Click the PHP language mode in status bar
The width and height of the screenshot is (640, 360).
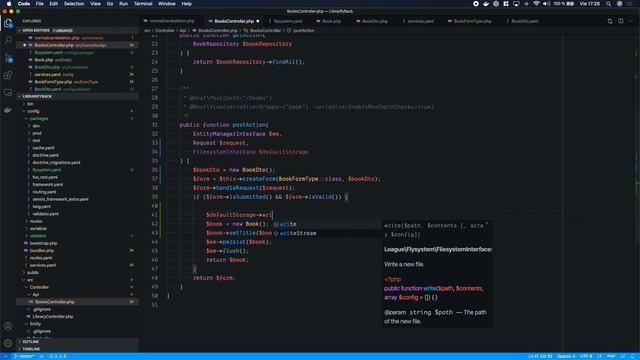point(611,356)
